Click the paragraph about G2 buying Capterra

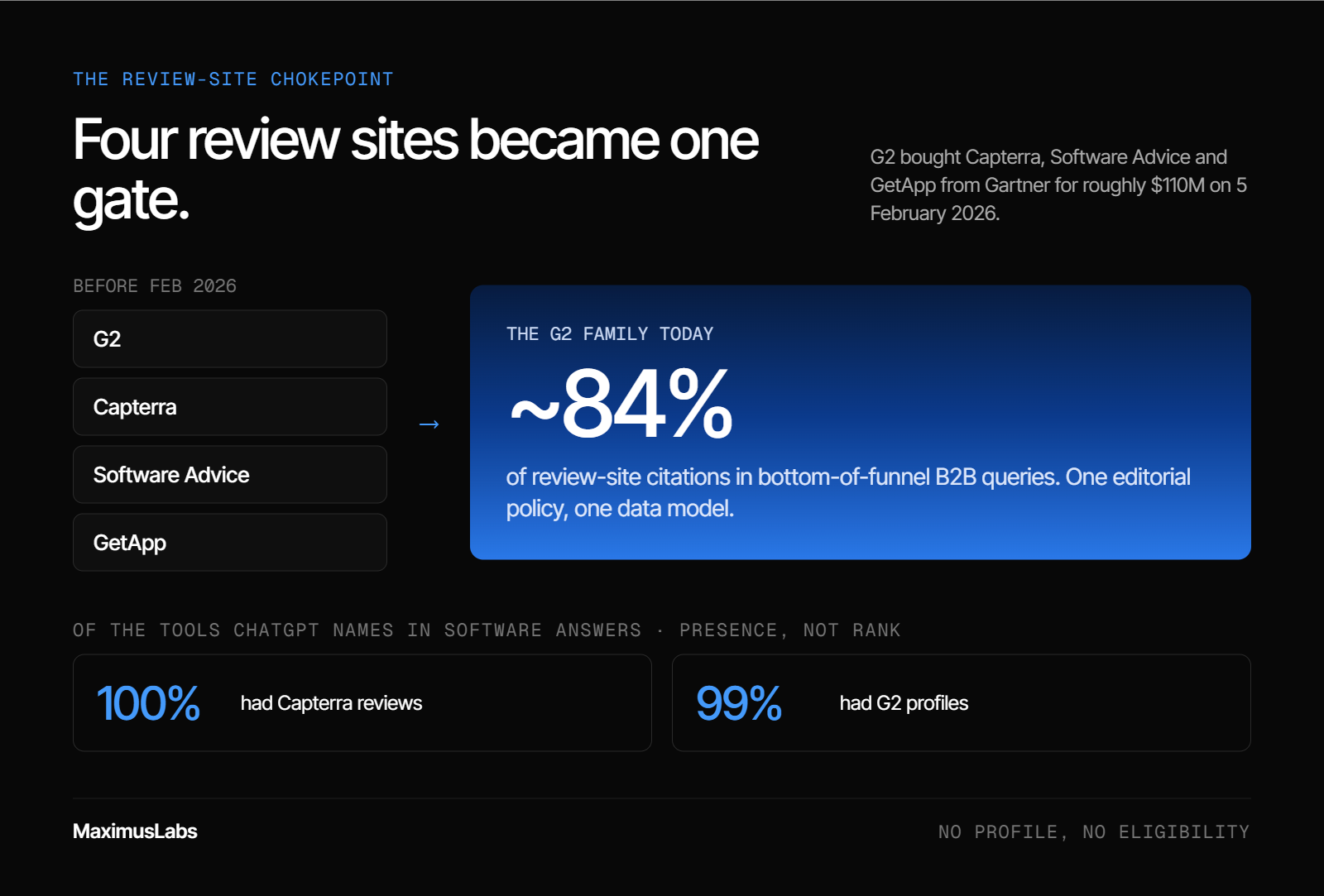point(1059,185)
